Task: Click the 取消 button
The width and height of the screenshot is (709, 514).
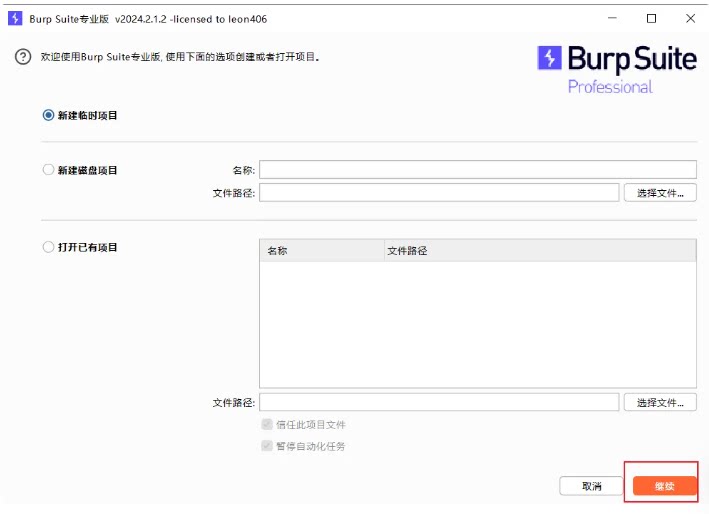Action: pyautogui.click(x=591, y=486)
